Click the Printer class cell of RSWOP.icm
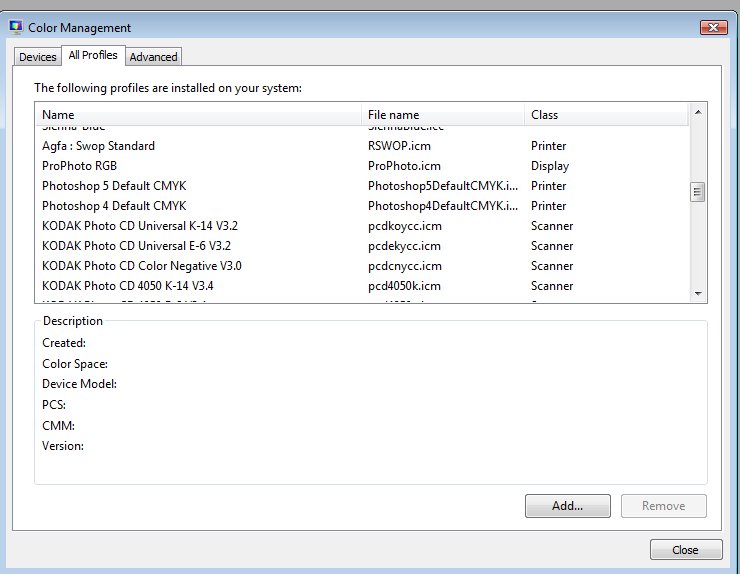The image size is (740, 574). [548, 146]
